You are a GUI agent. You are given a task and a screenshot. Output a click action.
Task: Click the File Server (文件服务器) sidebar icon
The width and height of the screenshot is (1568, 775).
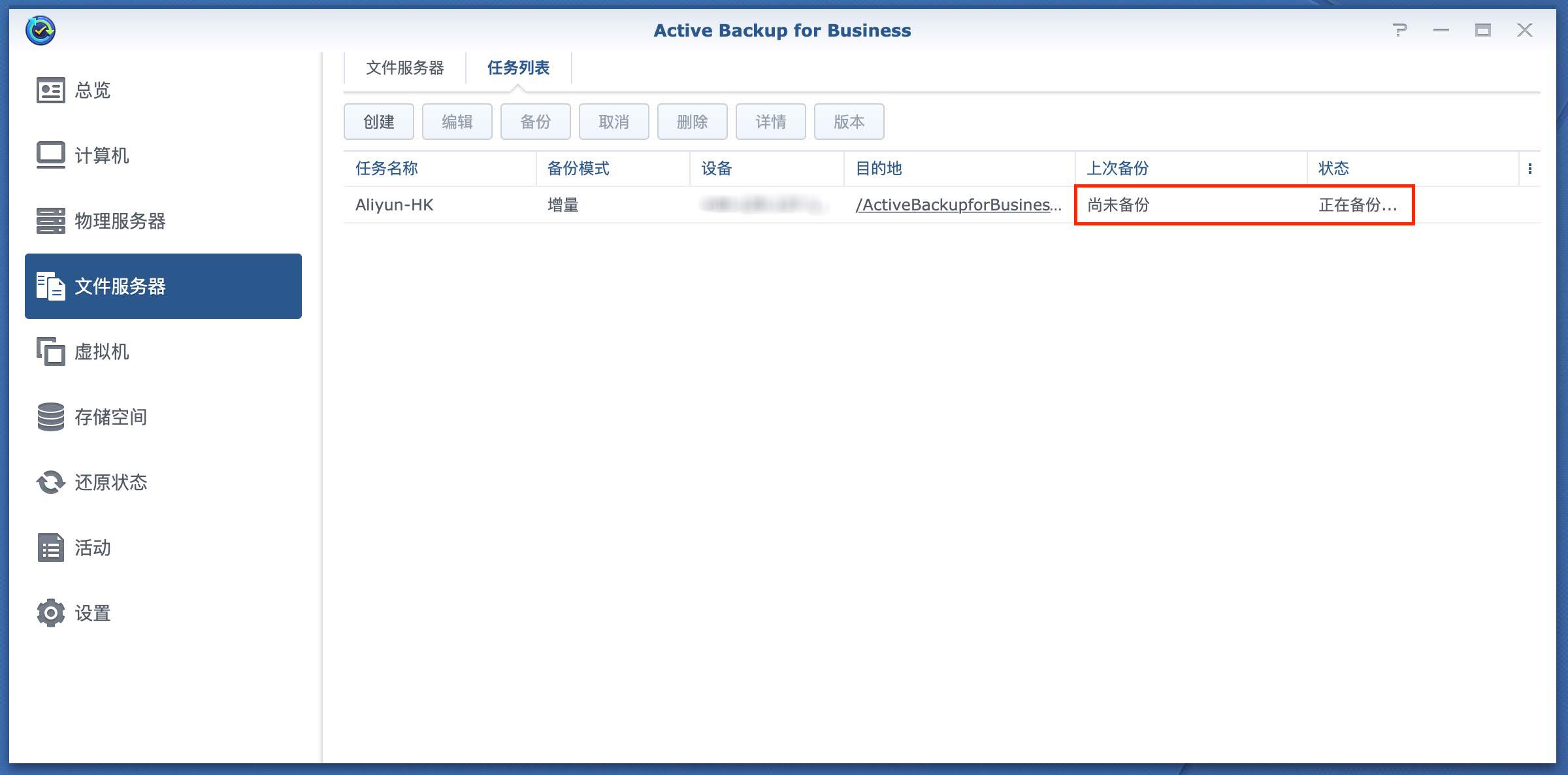[x=50, y=286]
